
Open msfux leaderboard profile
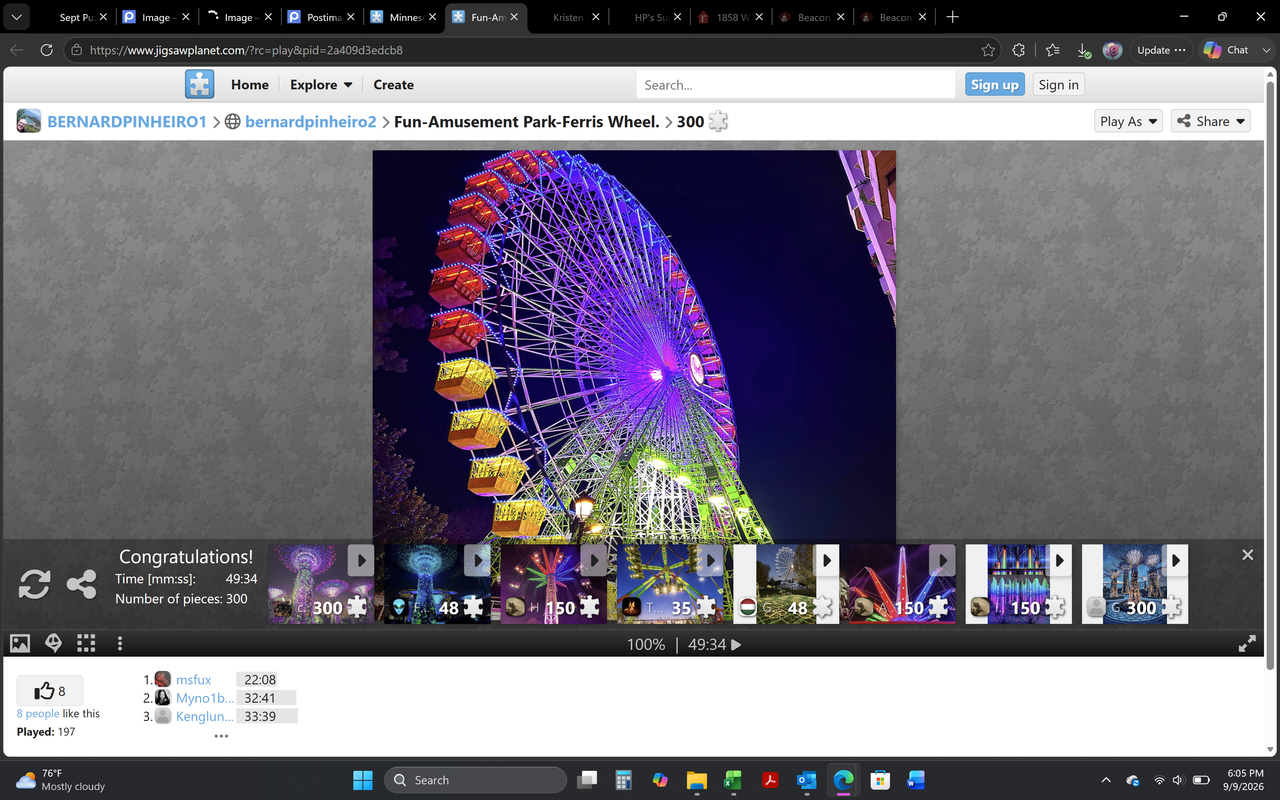[193, 680]
